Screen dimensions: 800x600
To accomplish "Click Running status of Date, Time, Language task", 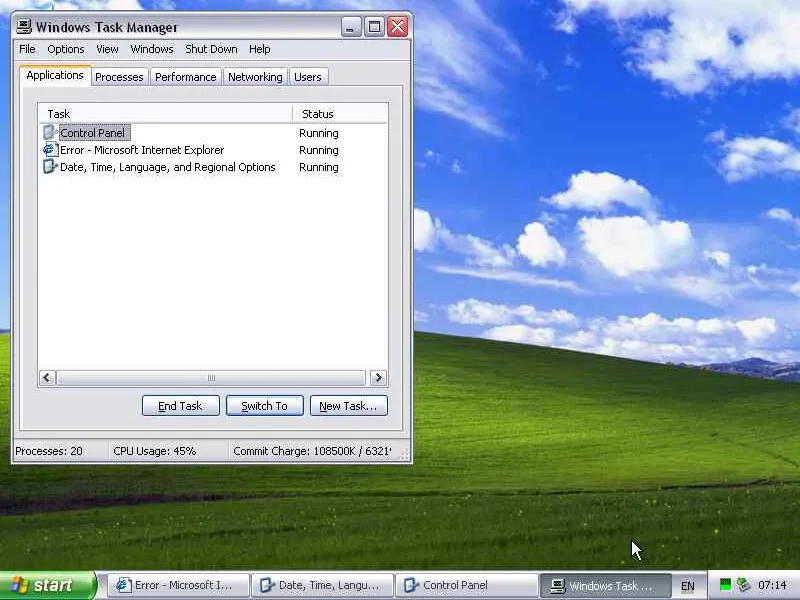I will click(319, 167).
